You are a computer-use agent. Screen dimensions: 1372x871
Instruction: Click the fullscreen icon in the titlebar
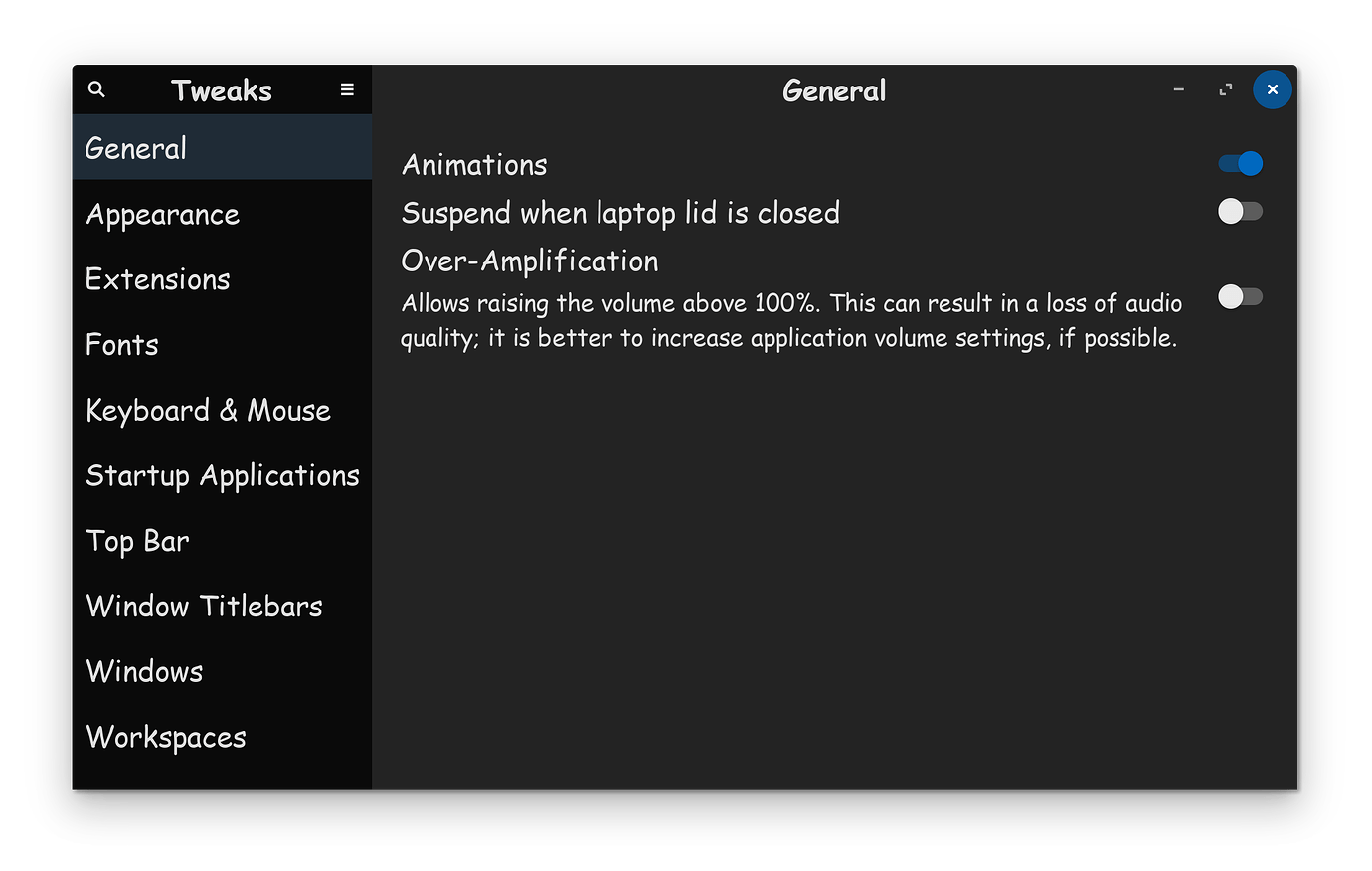(1225, 89)
